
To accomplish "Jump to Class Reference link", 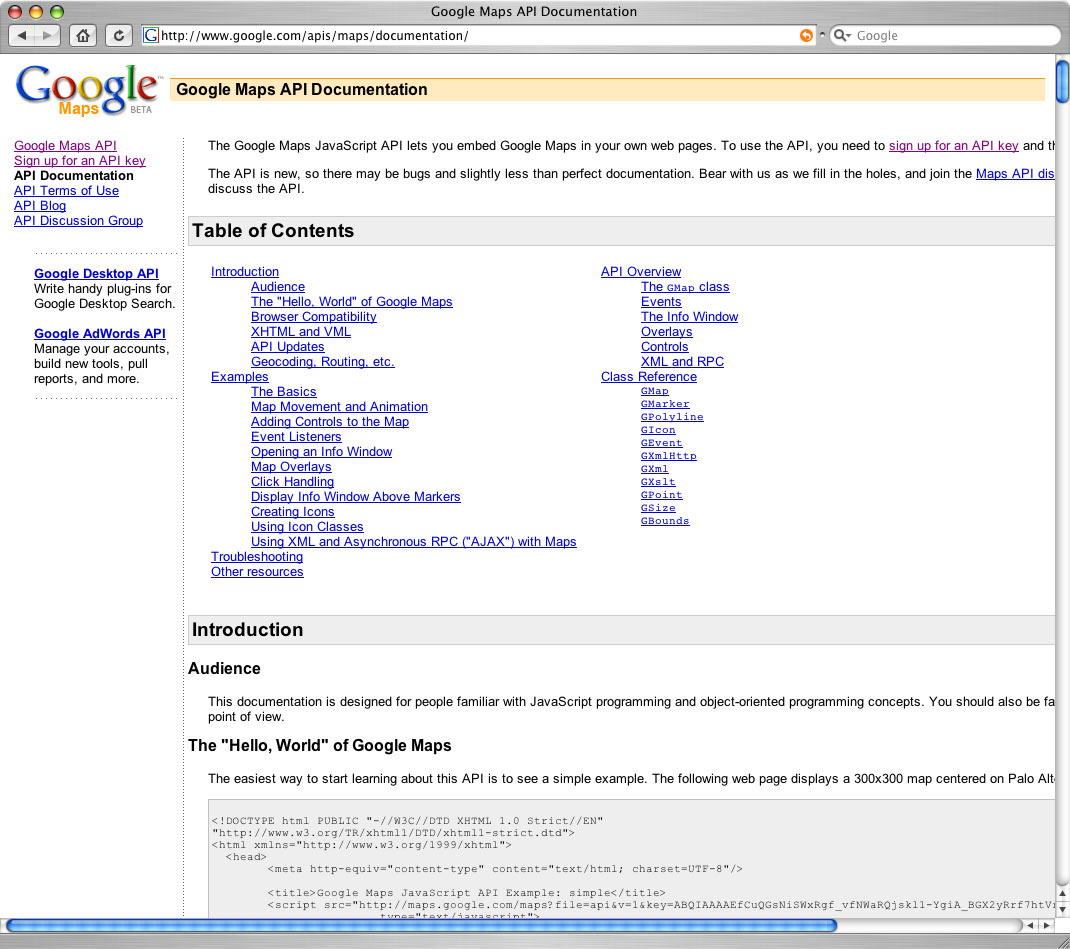I will [x=649, y=377].
